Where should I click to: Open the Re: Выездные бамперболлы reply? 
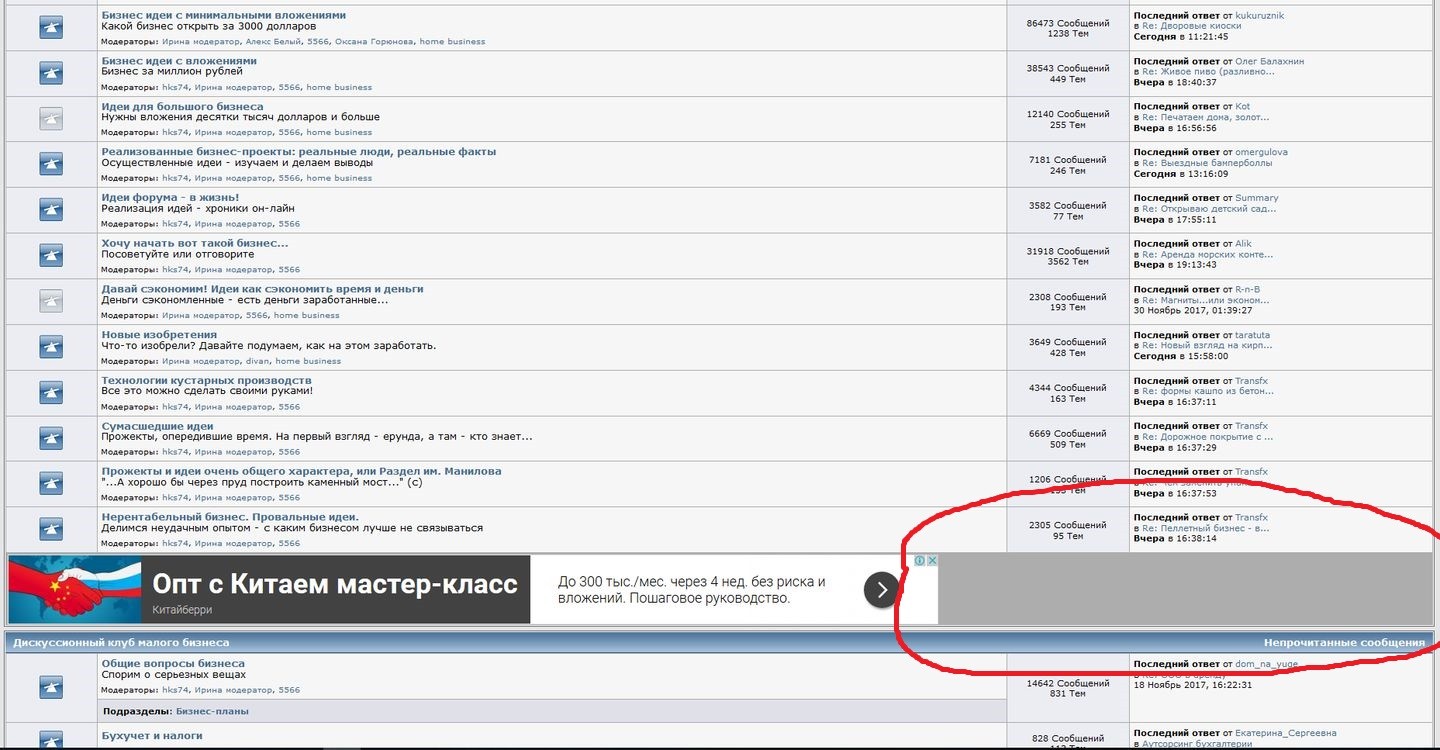pyautogui.click(x=1207, y=163)
